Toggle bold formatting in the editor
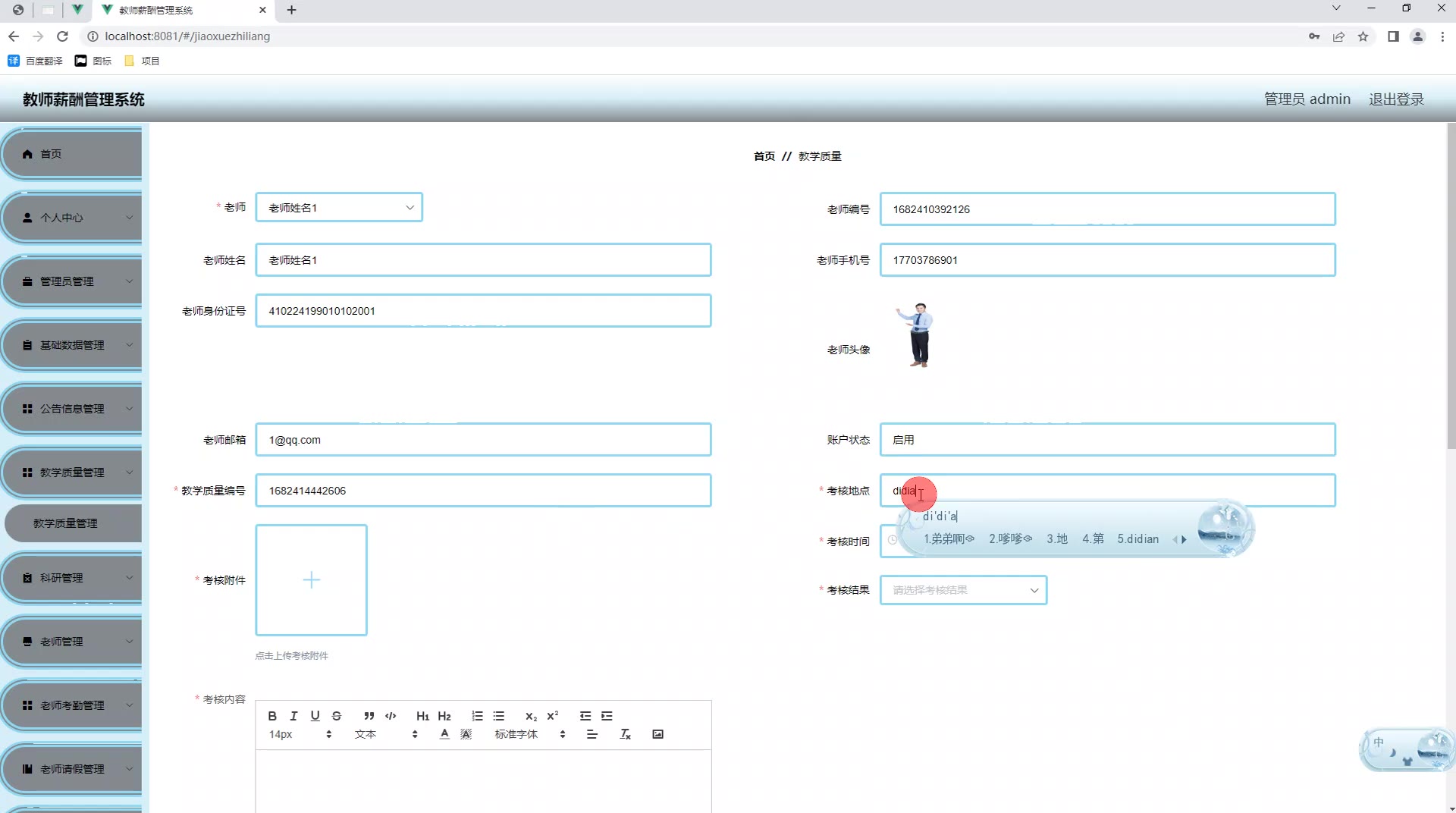 pyautogui.click(x=272, y=716)
